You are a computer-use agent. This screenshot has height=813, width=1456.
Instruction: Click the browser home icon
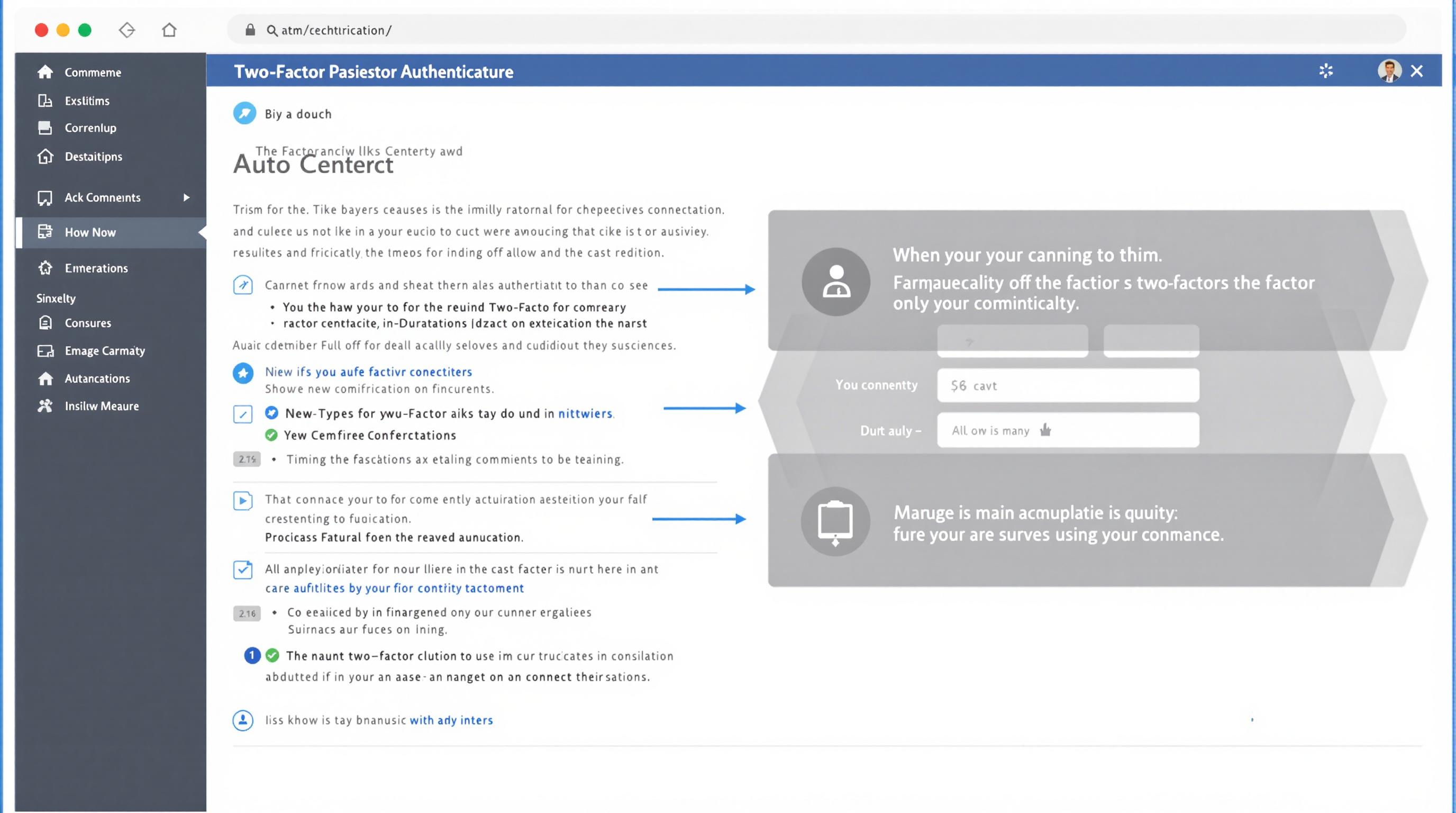coord(169,30)
